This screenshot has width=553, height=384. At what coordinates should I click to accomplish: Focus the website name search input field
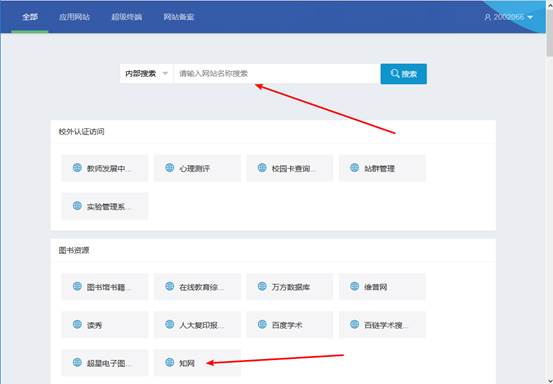click(x=277, y=73)
